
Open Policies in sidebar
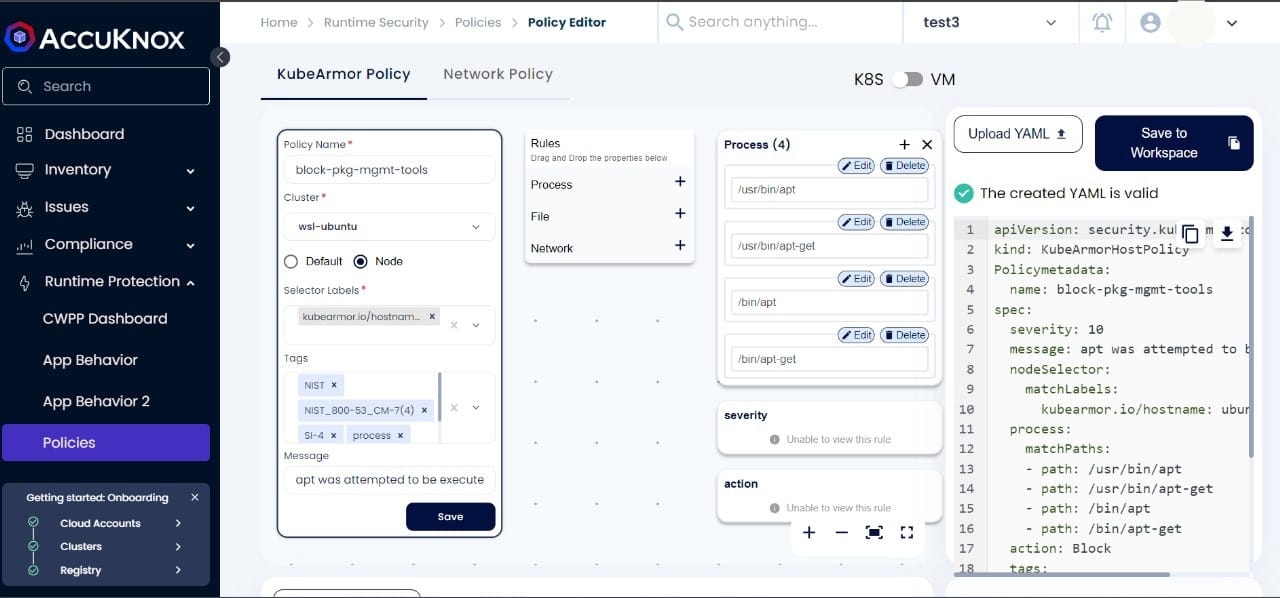coord(106,443)
